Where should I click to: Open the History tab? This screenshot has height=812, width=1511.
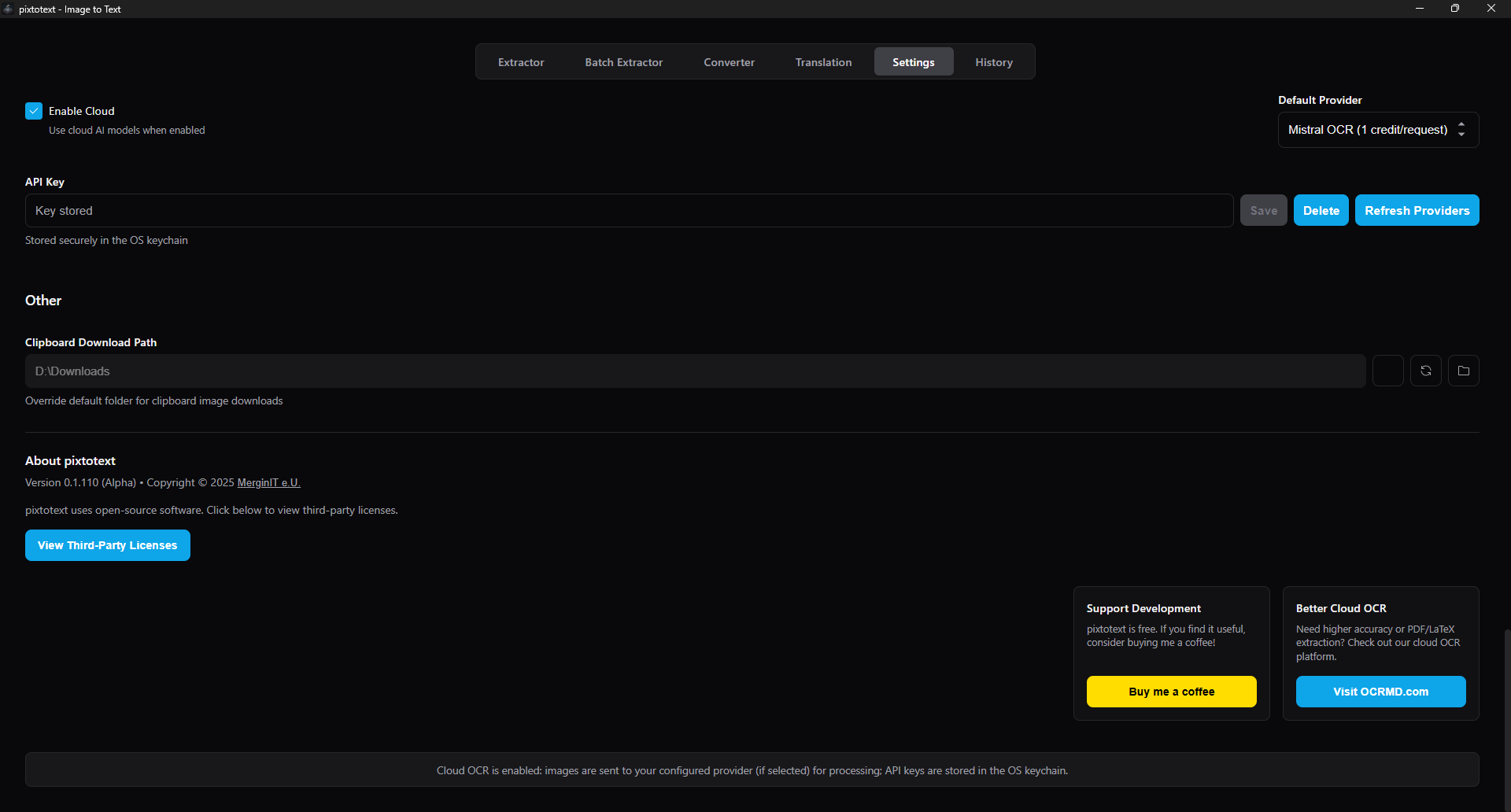coord(994,62)
